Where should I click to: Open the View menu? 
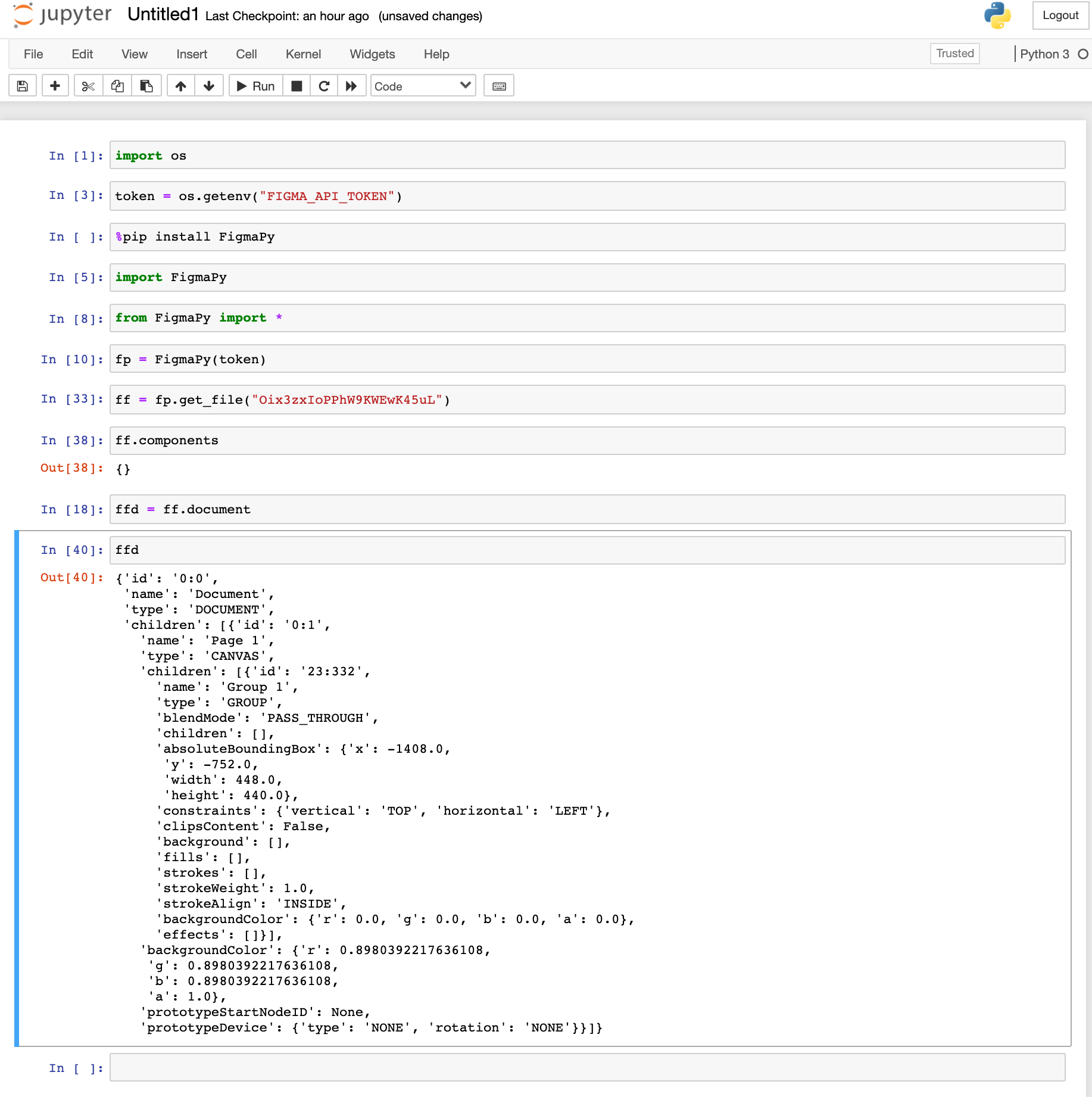[135, 54]
